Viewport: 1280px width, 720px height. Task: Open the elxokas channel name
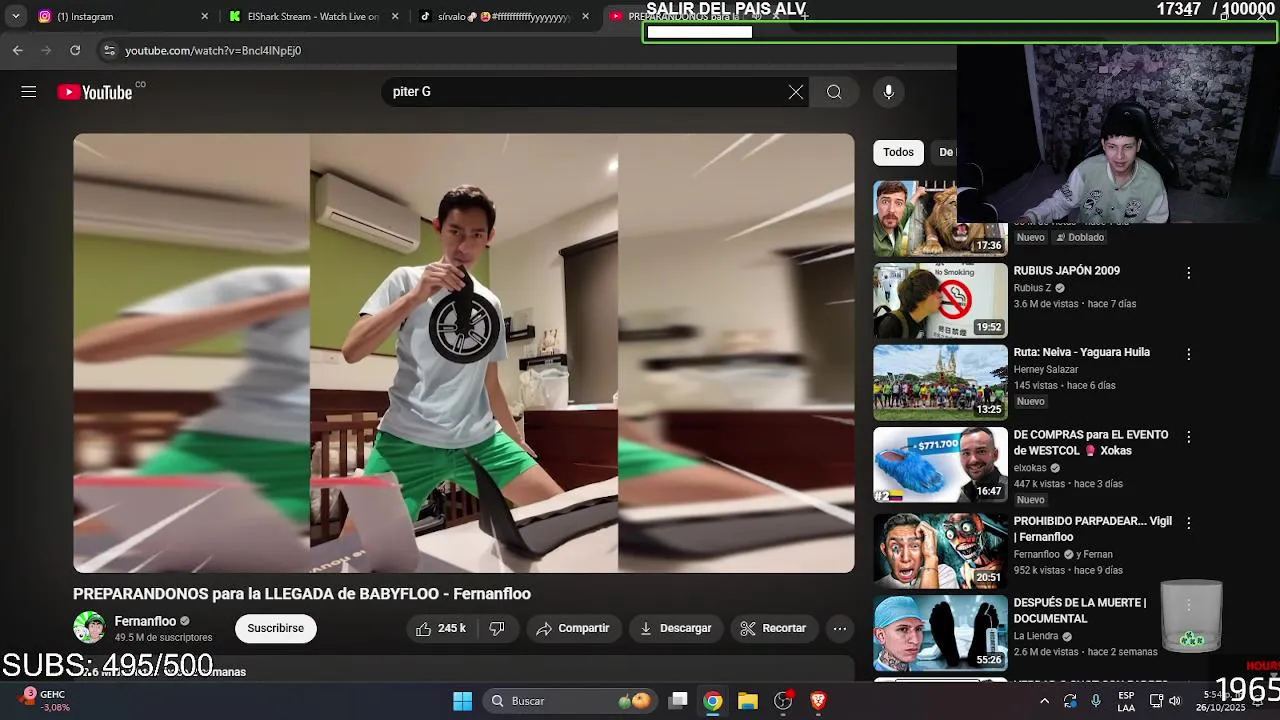pyautogui.click(x=1029, y=467)
